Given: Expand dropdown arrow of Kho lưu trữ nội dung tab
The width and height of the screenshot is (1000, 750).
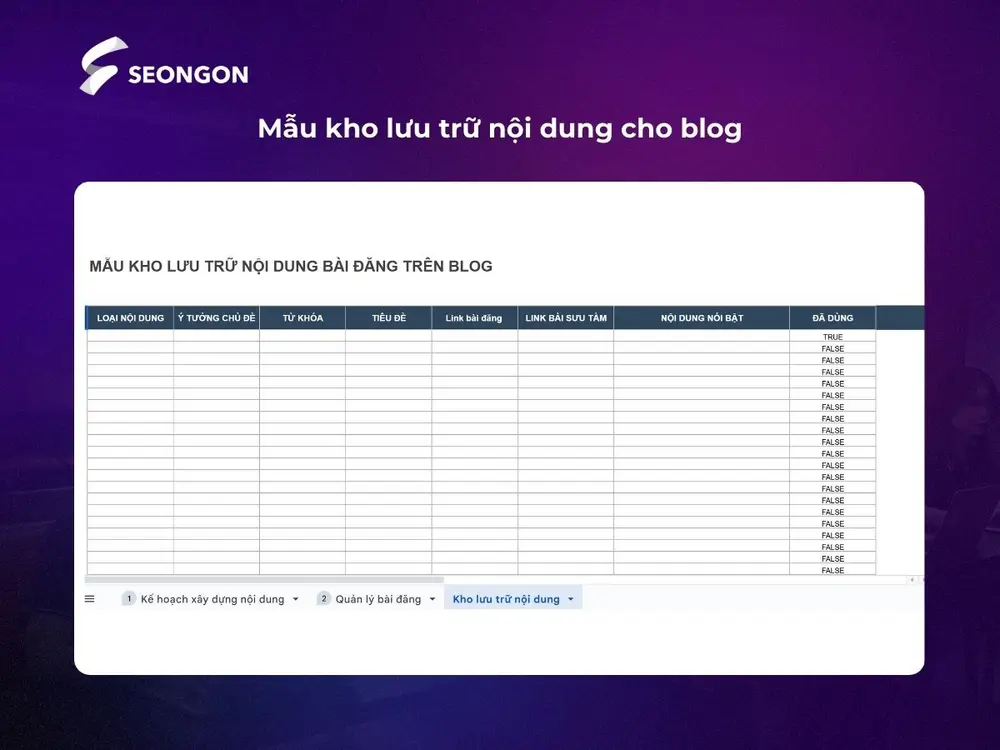Looking at the screenshot, I should 571,599.
